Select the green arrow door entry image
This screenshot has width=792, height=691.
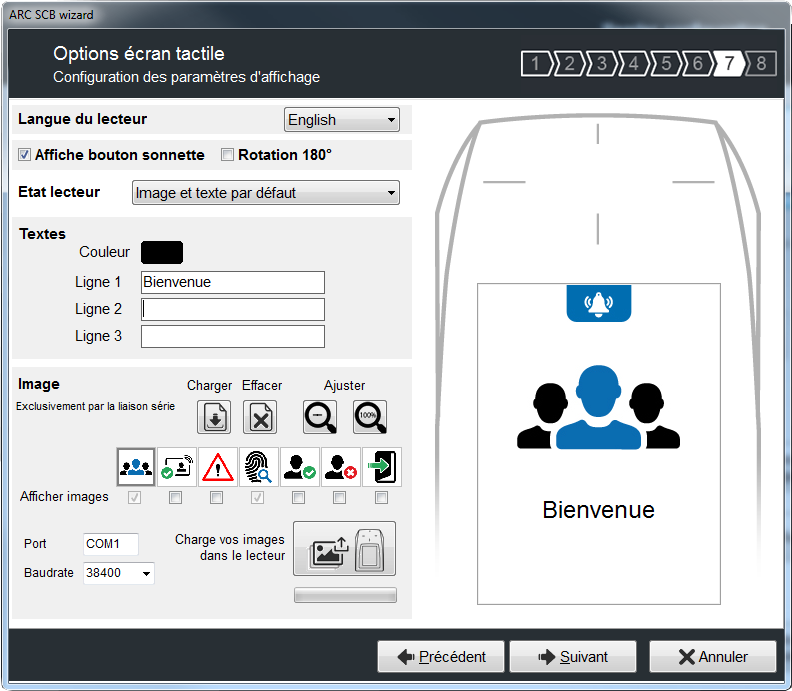coord(381,467)
